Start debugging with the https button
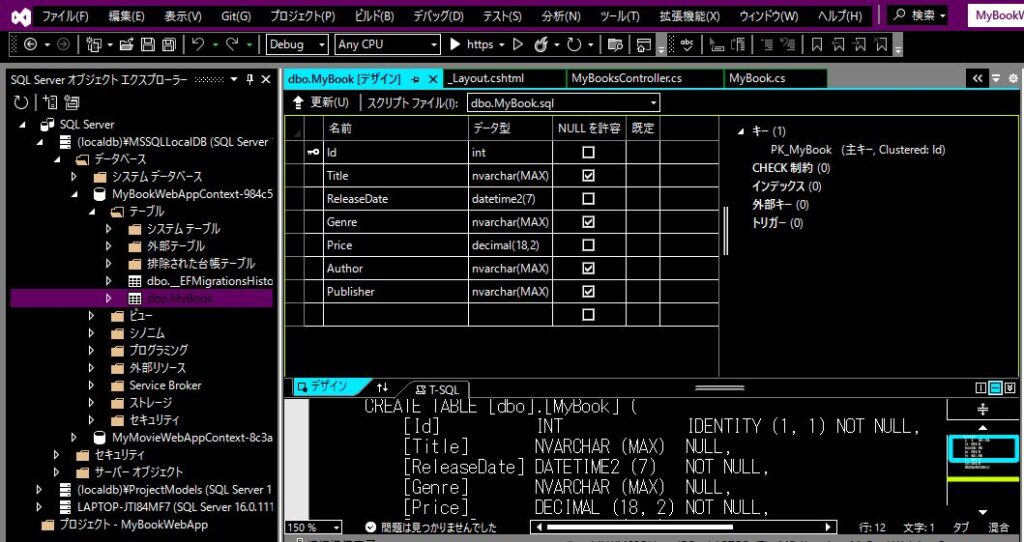1024x542 pixels. tap(472, 45)
